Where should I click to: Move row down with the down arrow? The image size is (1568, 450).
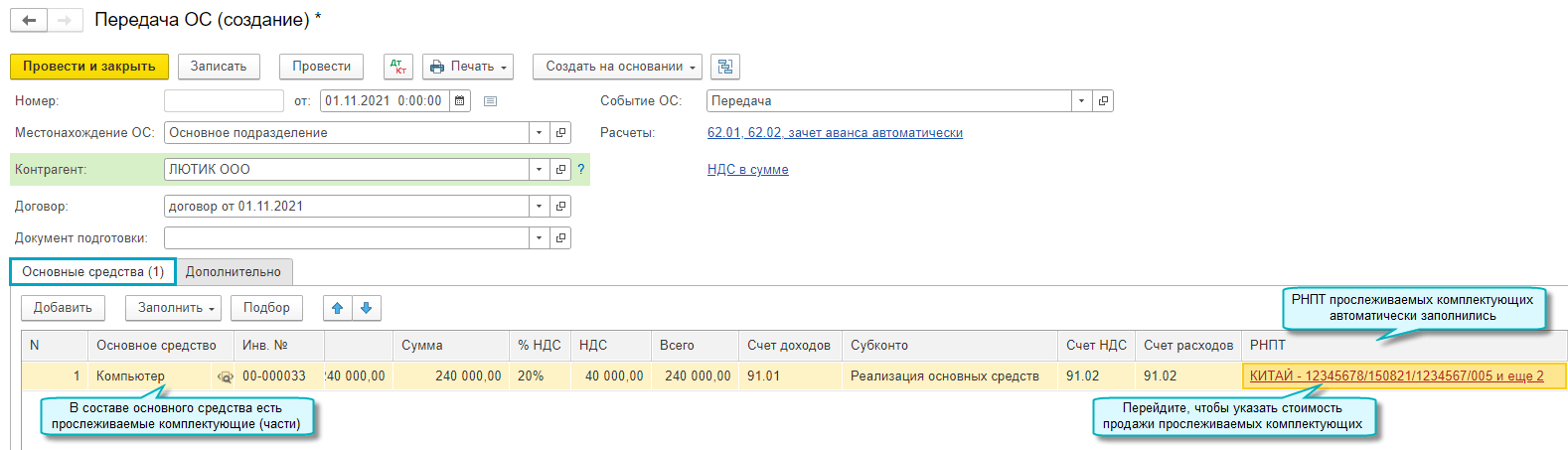coord(367,308)
